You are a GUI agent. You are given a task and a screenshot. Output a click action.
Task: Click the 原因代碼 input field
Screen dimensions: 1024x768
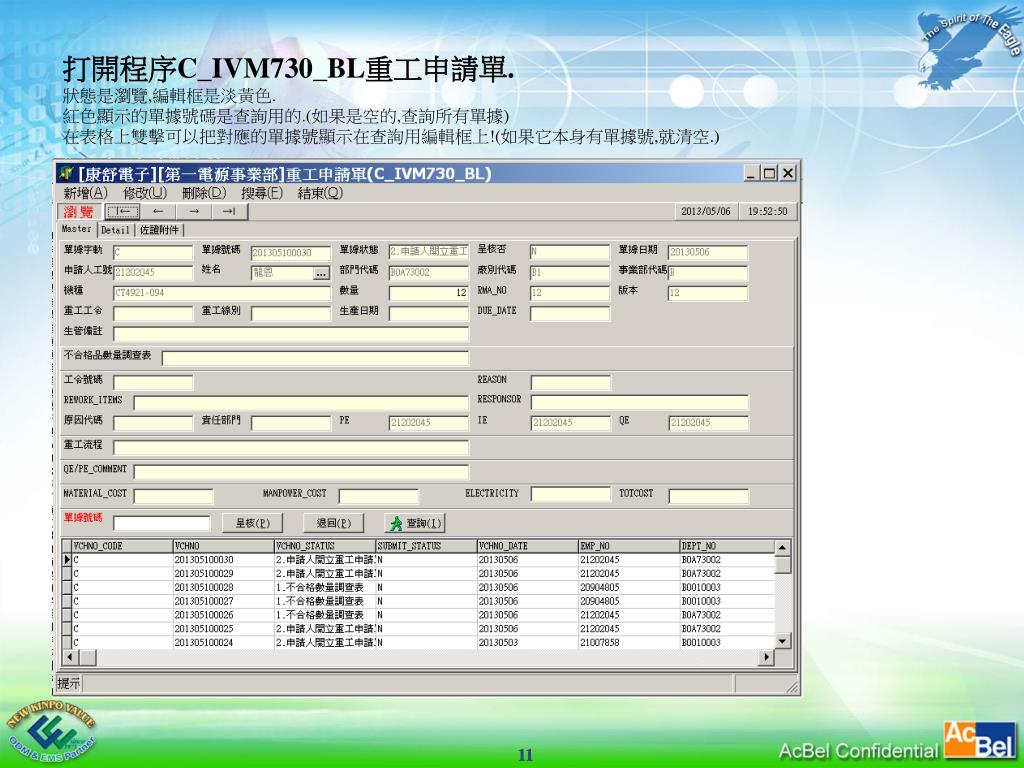click(153, 423)
